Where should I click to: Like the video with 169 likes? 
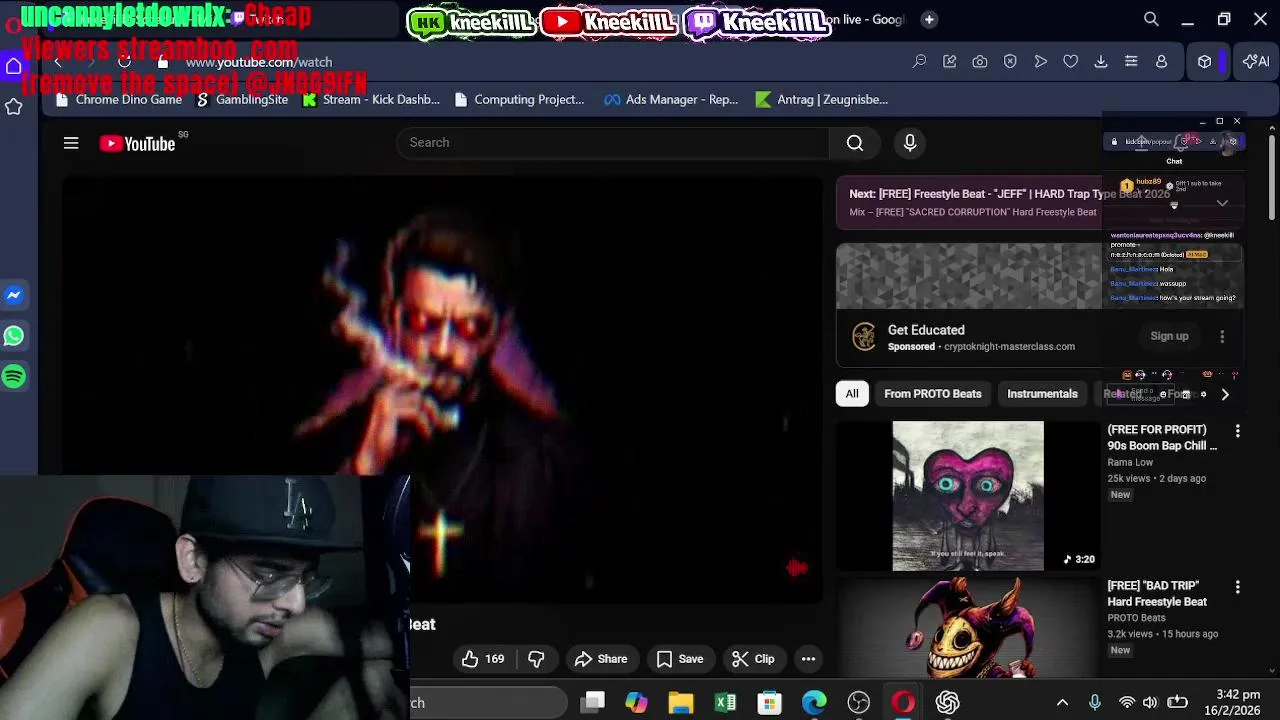click(483, 659)
